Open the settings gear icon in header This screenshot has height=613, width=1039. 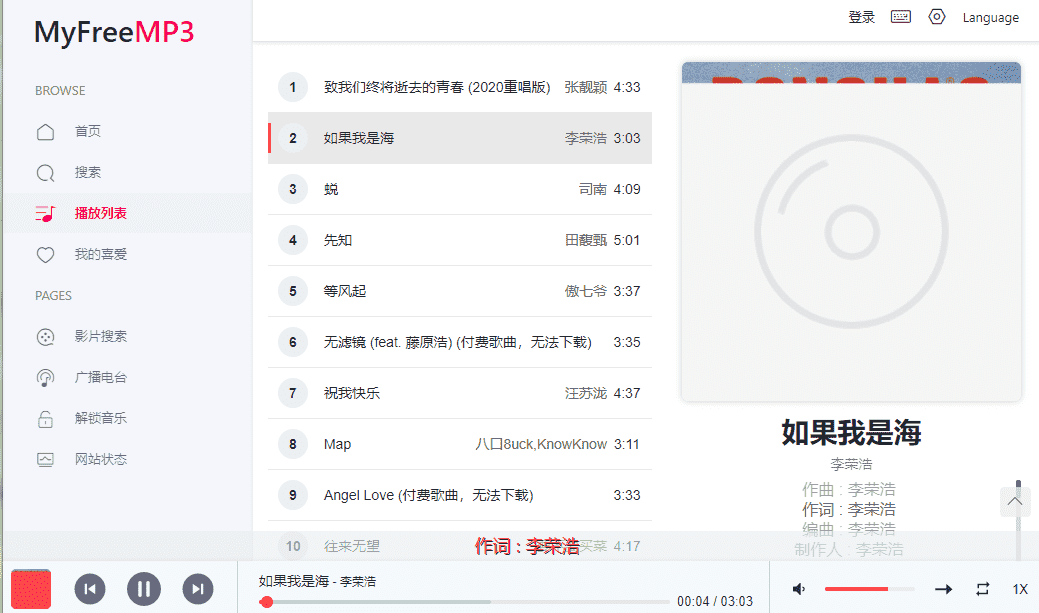tap(936, 17)
